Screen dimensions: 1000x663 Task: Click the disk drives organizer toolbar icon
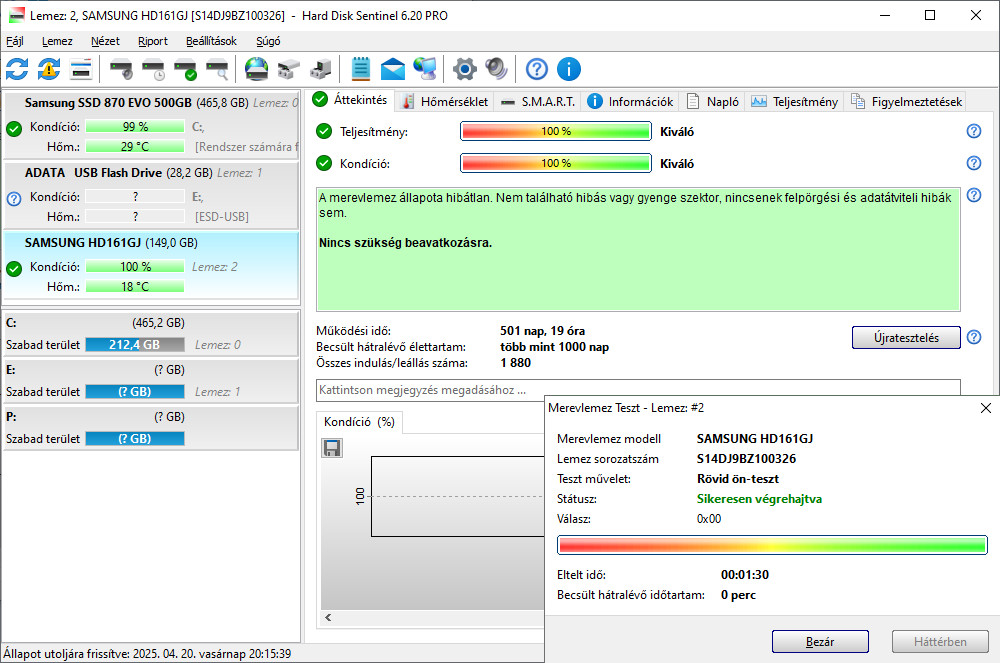point(289,69)
